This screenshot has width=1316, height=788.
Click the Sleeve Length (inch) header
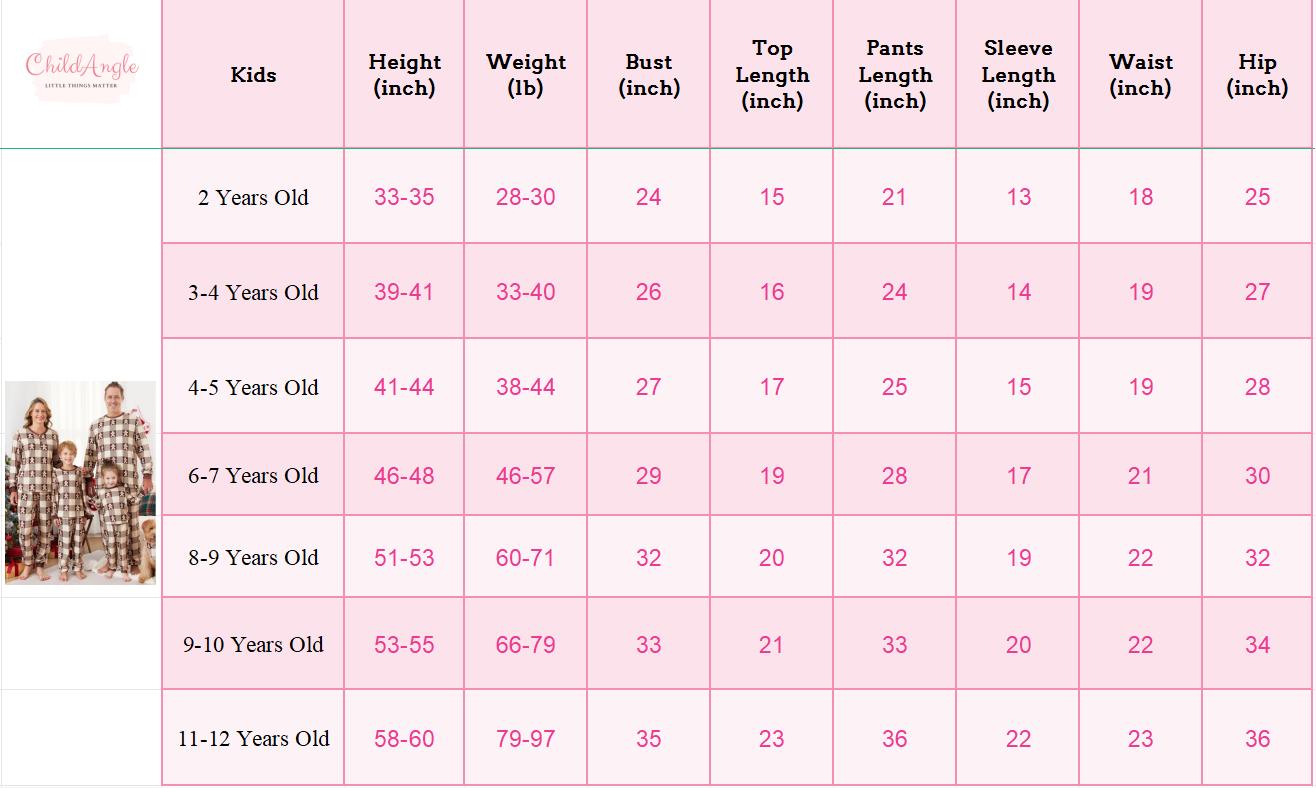pos(1018,75)
